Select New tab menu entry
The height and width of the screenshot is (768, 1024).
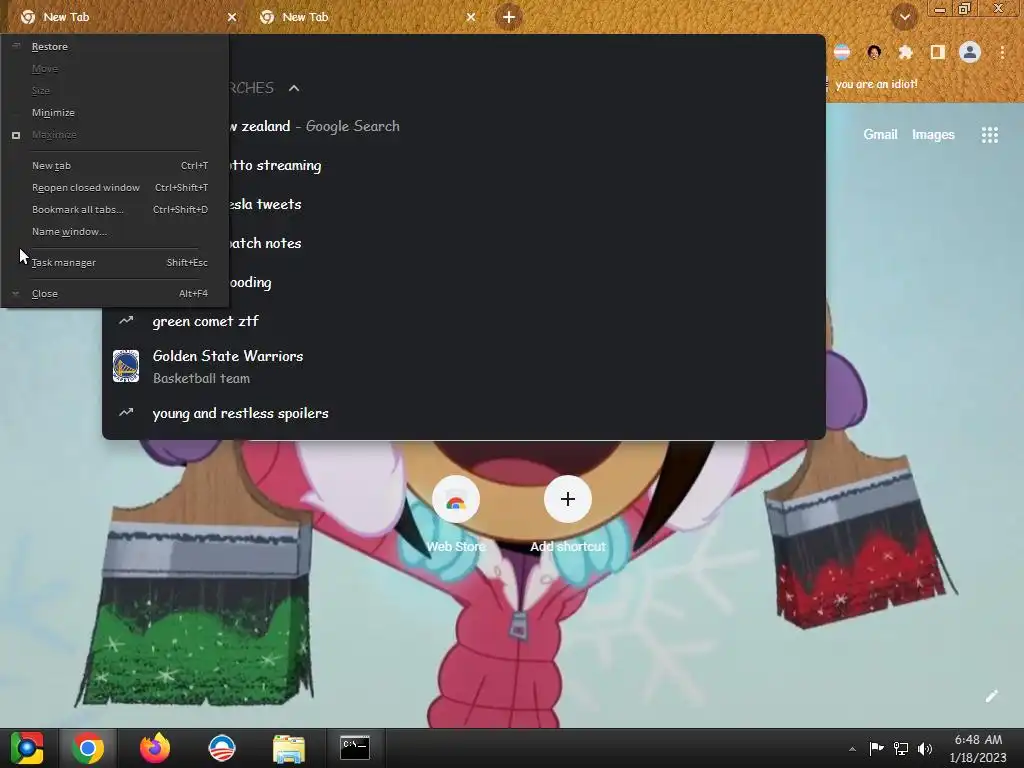pos(115,165)
